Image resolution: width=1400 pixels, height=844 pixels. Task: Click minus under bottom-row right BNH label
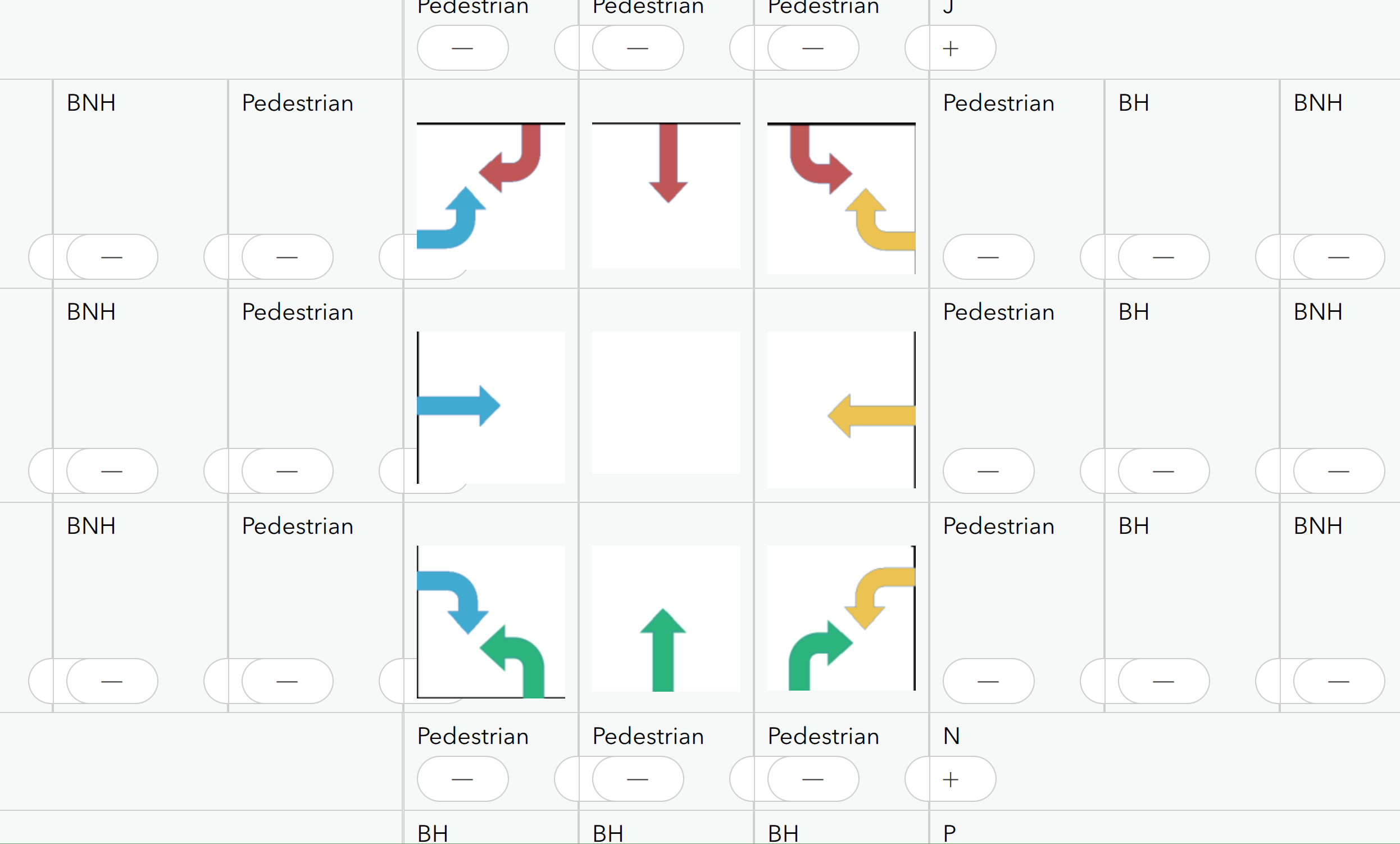(1339, 681)
